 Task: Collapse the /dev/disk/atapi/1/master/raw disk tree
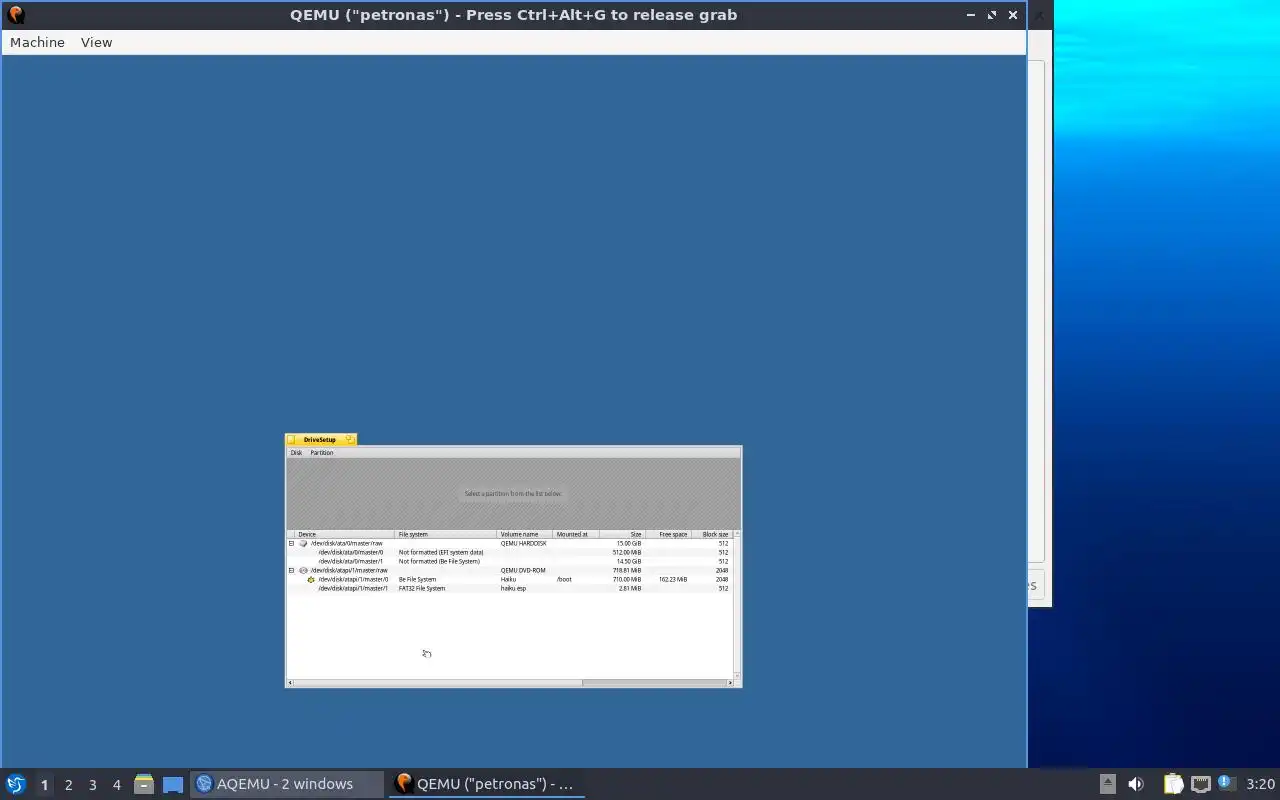[x=291, y=570]
